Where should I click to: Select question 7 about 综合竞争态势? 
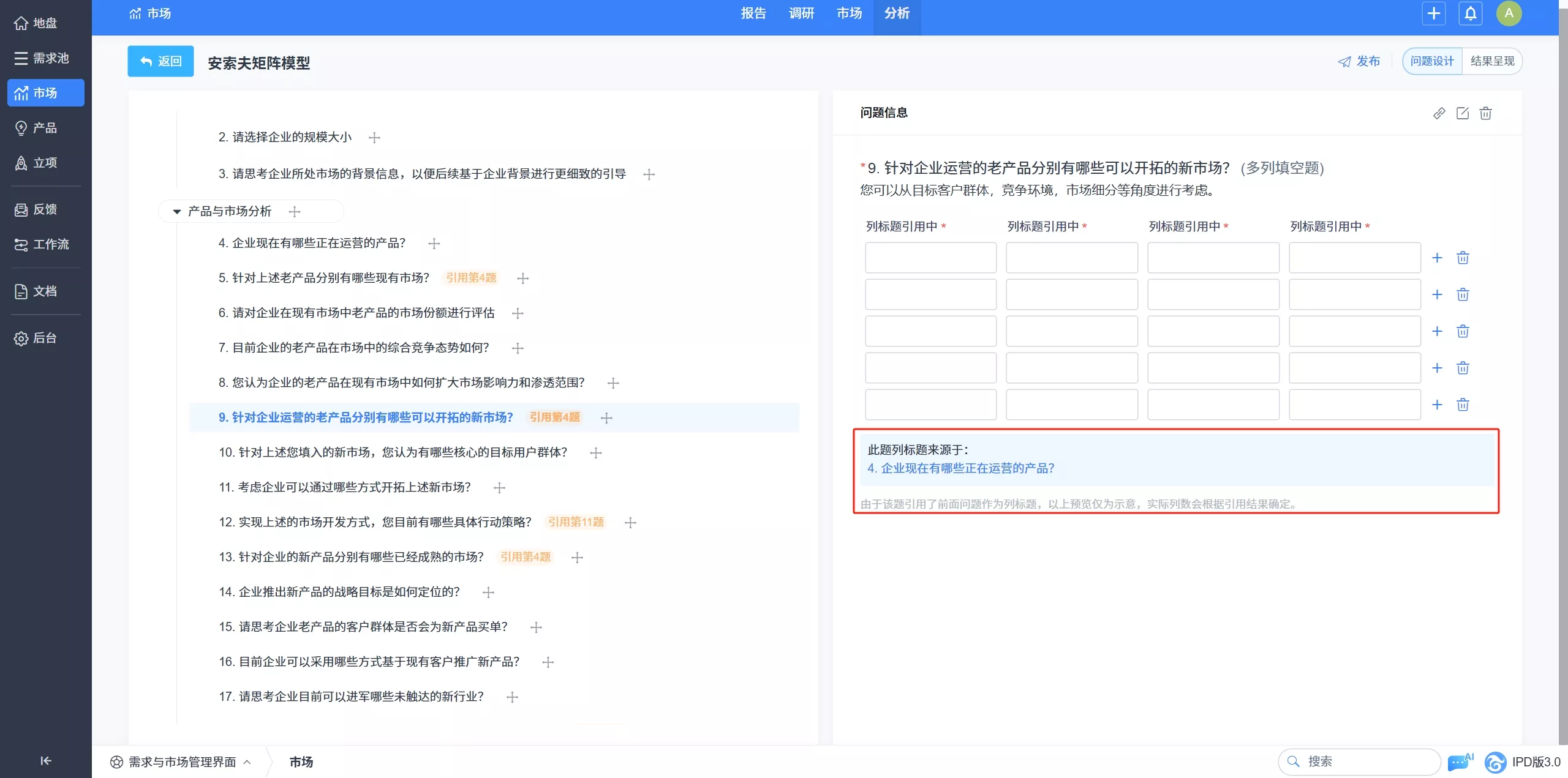click(x=353, y=348)
